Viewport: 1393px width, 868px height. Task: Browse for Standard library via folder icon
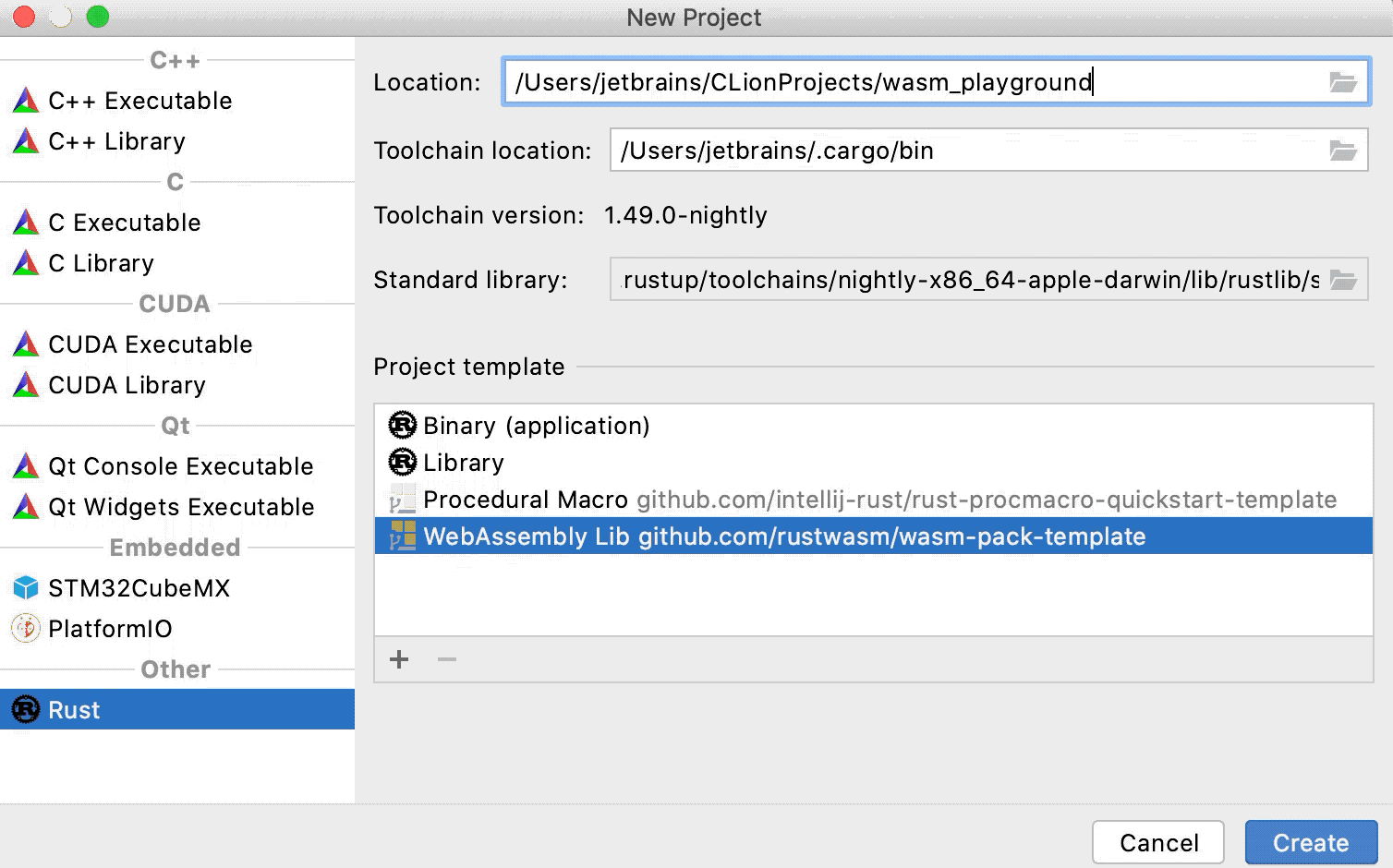click(1343, 280)
